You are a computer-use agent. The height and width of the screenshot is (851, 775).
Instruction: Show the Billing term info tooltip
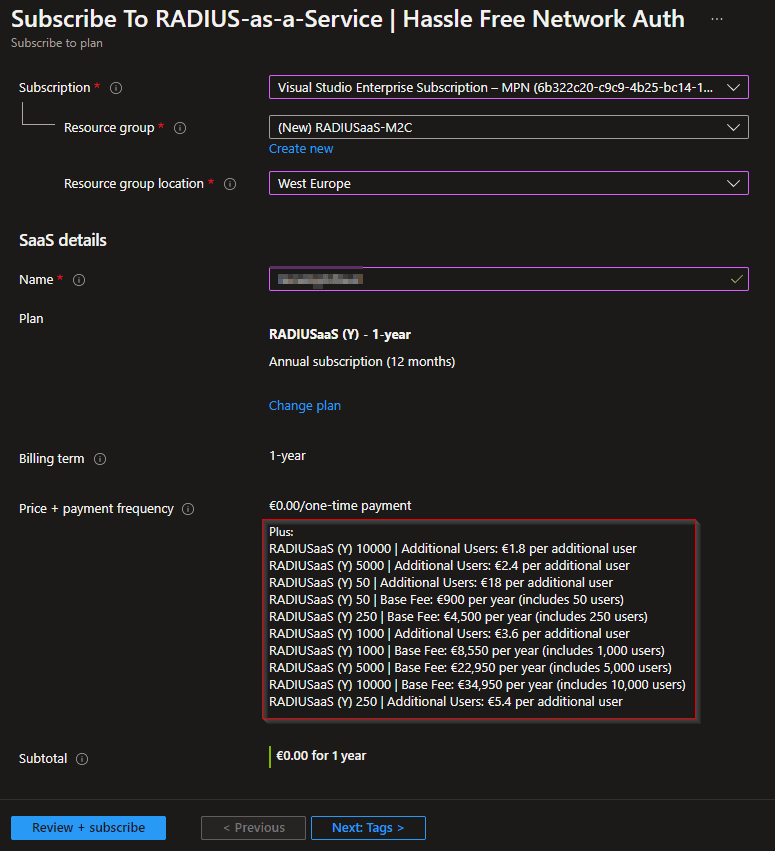tap(100, 459)
